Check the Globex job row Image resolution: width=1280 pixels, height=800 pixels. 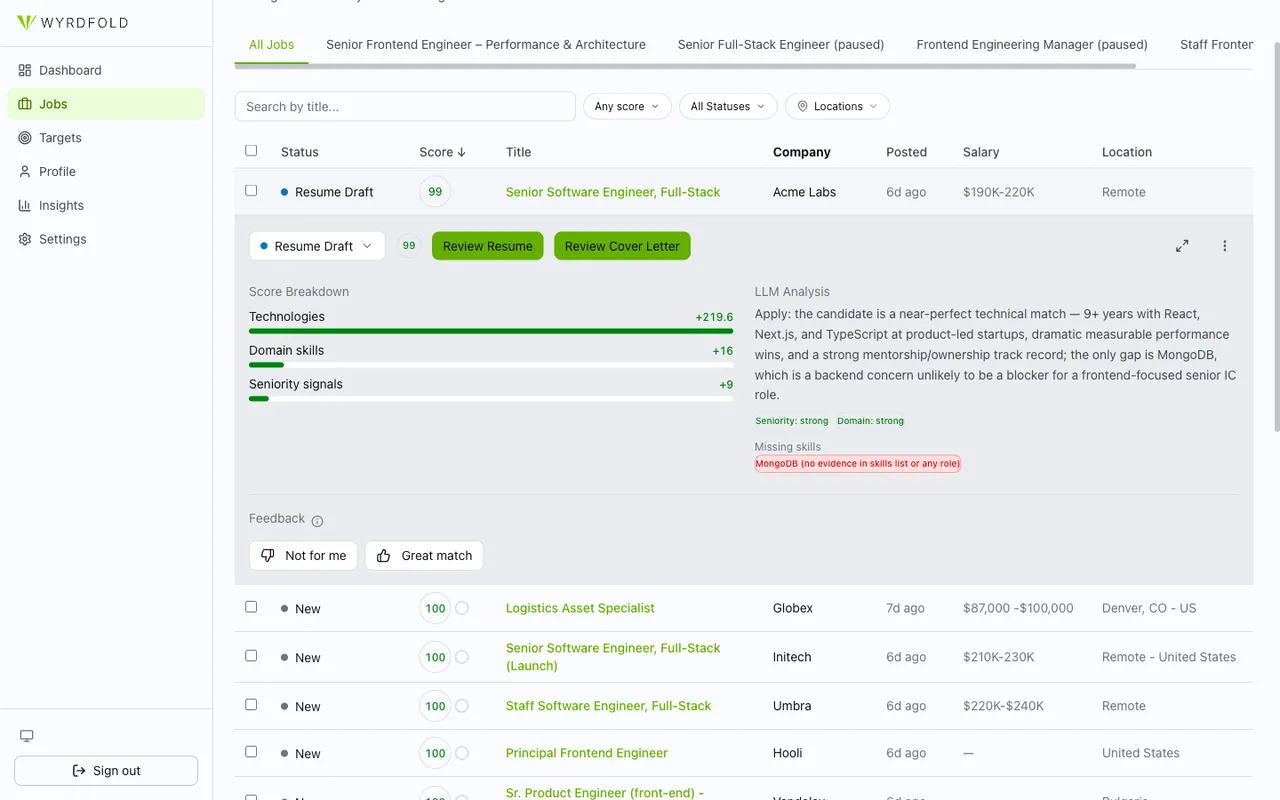[x=251, y=607]
